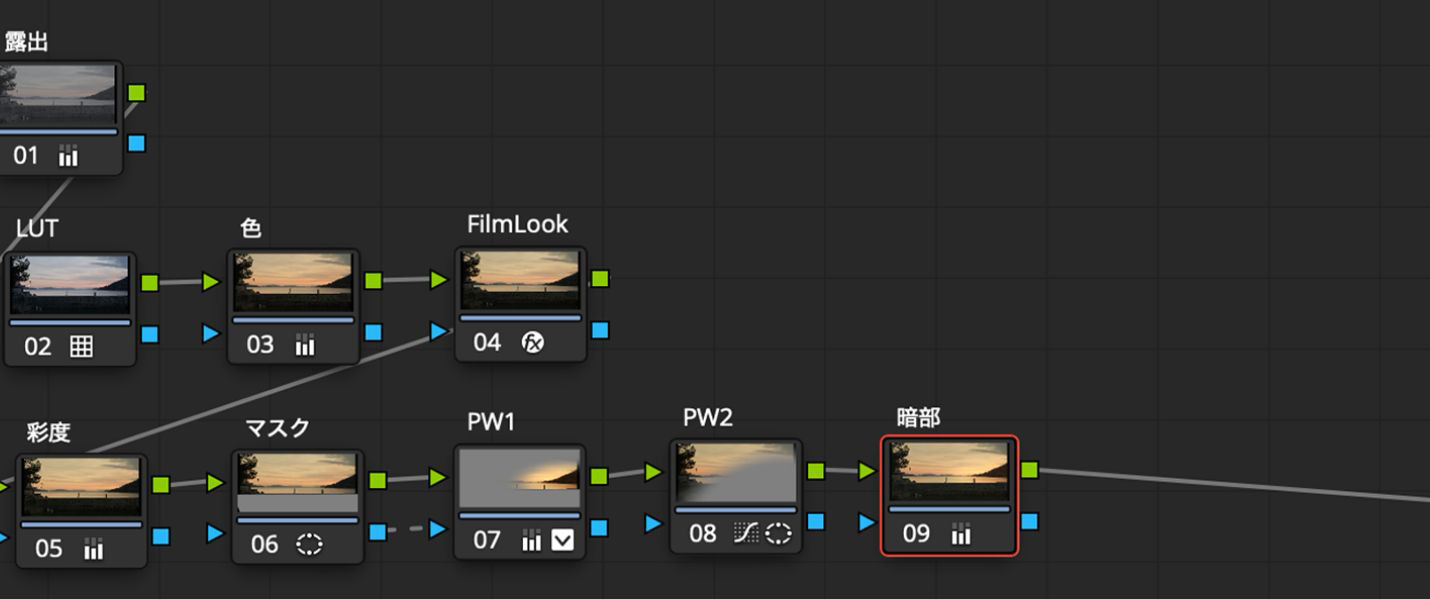
Task: Click the blue key output of LUT node
Action: (150, 334)
